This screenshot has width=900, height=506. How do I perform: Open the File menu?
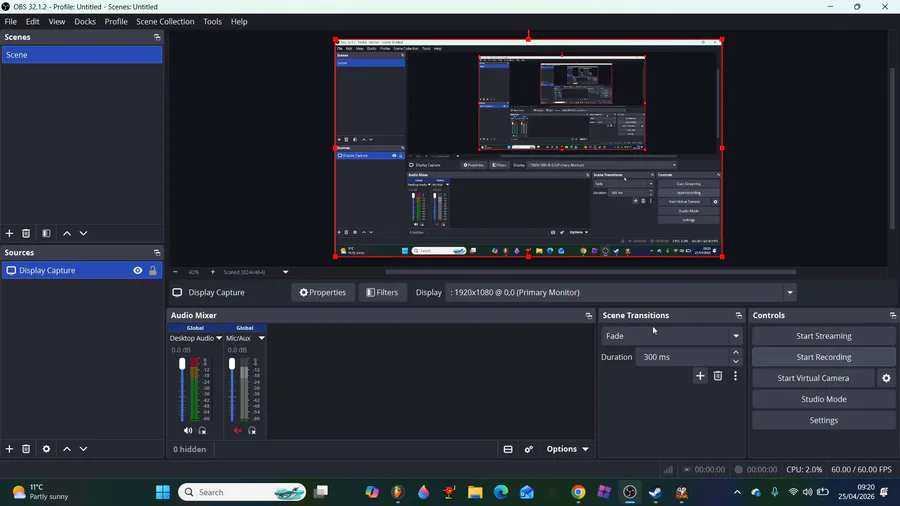tap(10, 21)
